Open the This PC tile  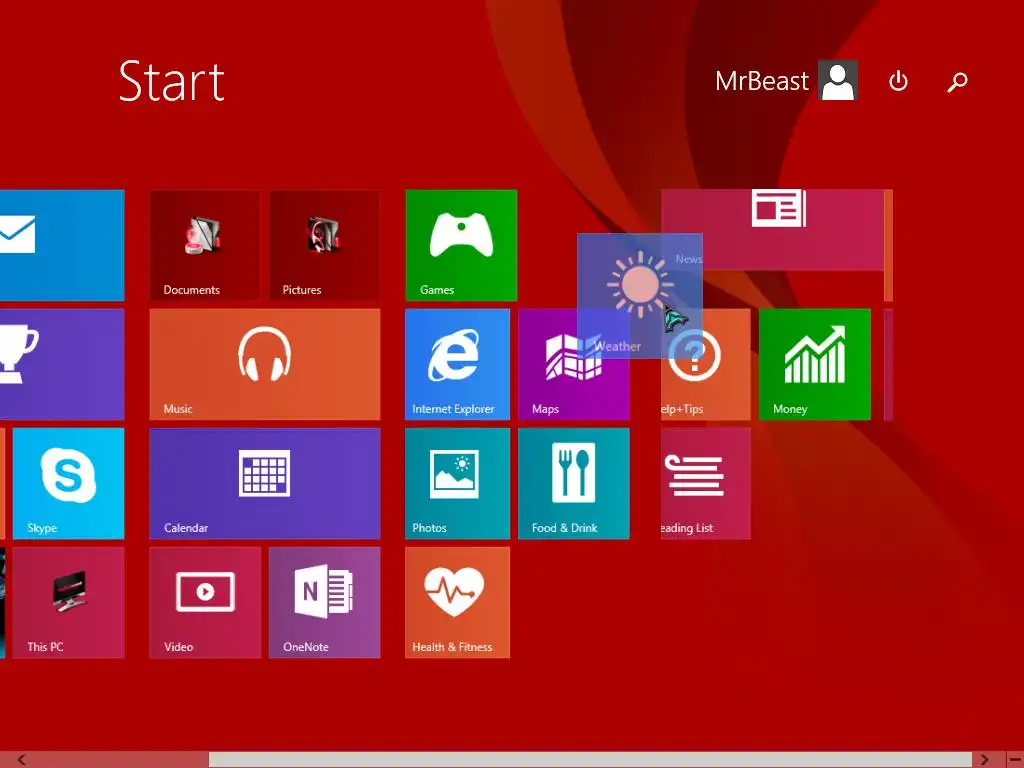69,602
